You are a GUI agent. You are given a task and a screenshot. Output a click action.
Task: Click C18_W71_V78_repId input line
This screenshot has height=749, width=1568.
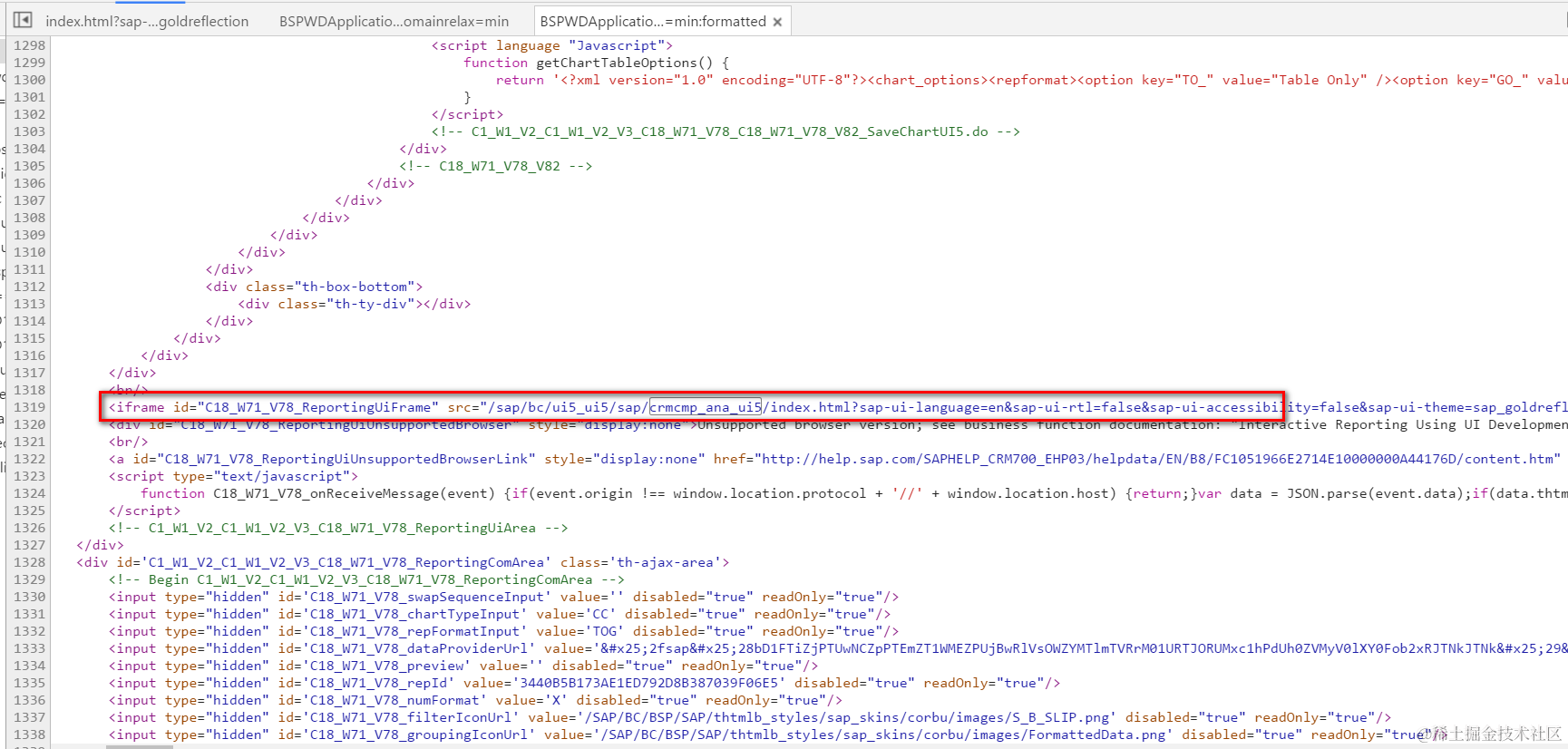pyautogui.click(x=584, y=683)
